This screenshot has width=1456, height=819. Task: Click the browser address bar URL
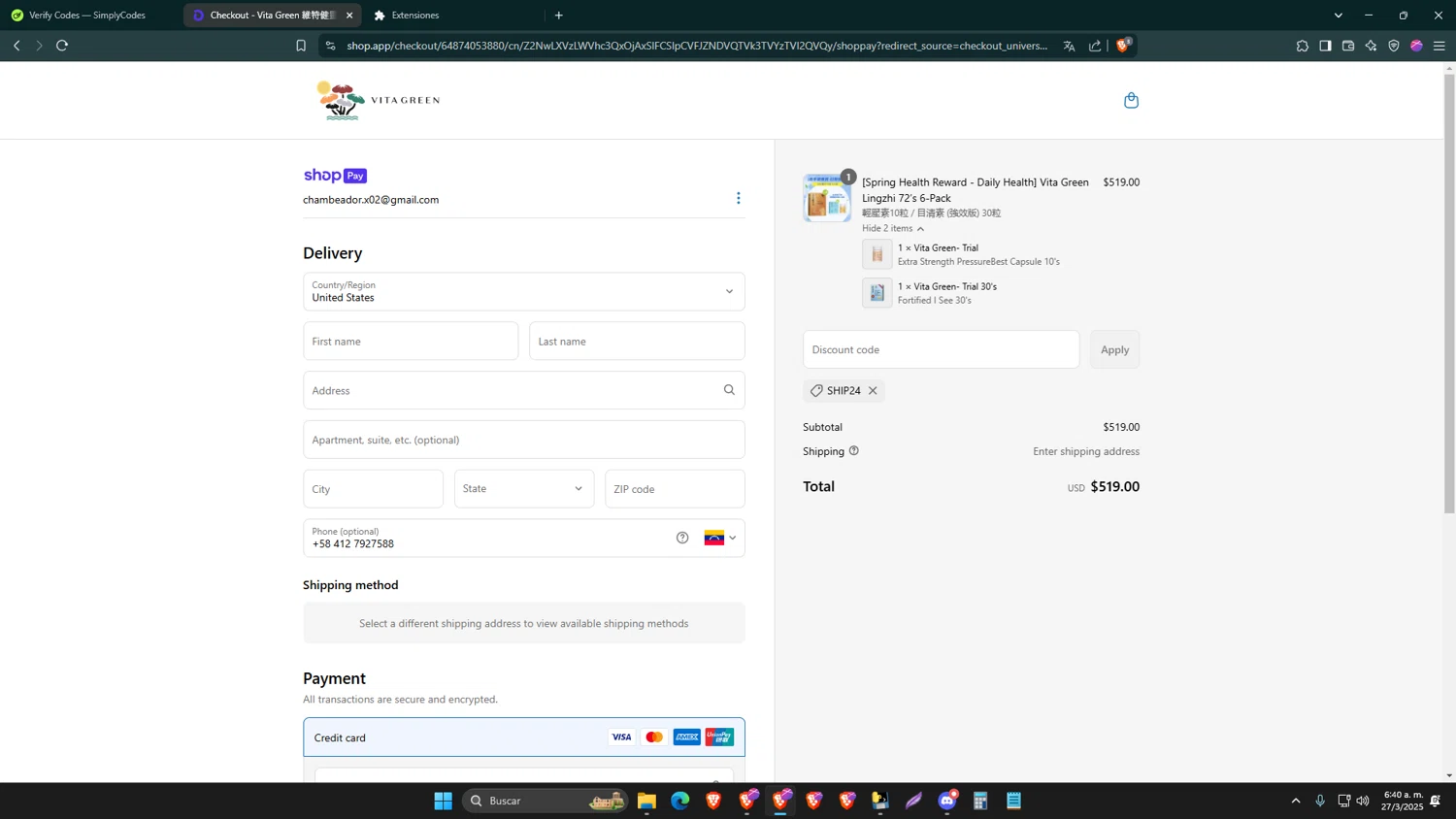(x=697, y=46)
